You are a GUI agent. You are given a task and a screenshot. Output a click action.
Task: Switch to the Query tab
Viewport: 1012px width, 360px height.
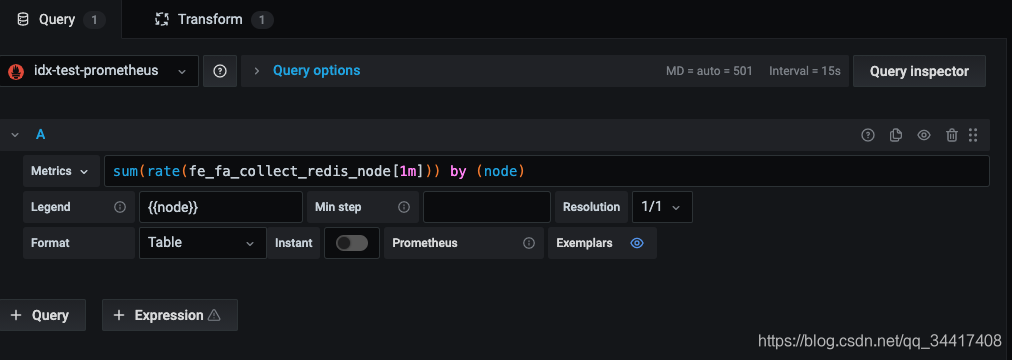[60, 19]
